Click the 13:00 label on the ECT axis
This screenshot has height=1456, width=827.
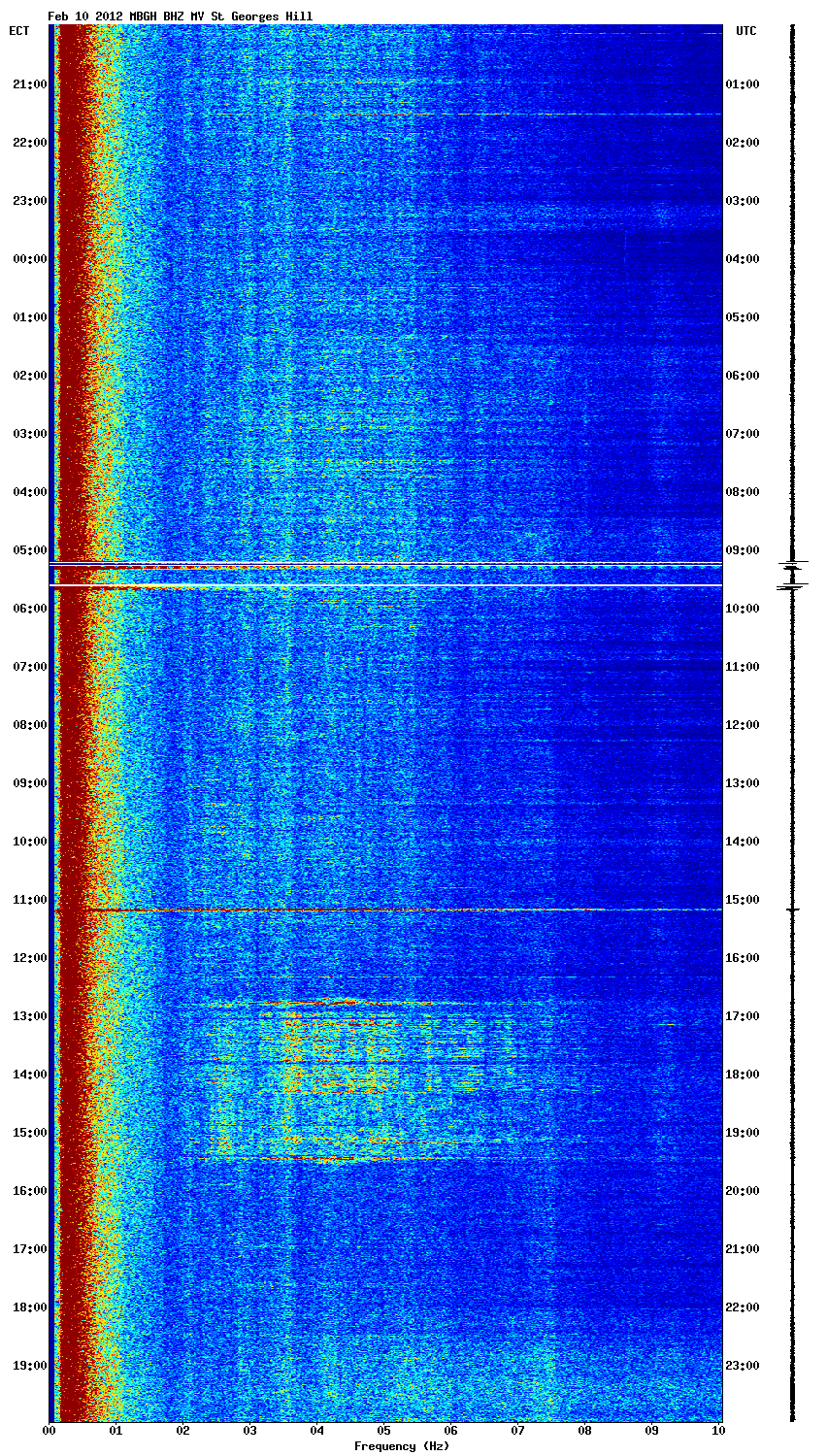pyautogui.click(x=30, y=1016)
